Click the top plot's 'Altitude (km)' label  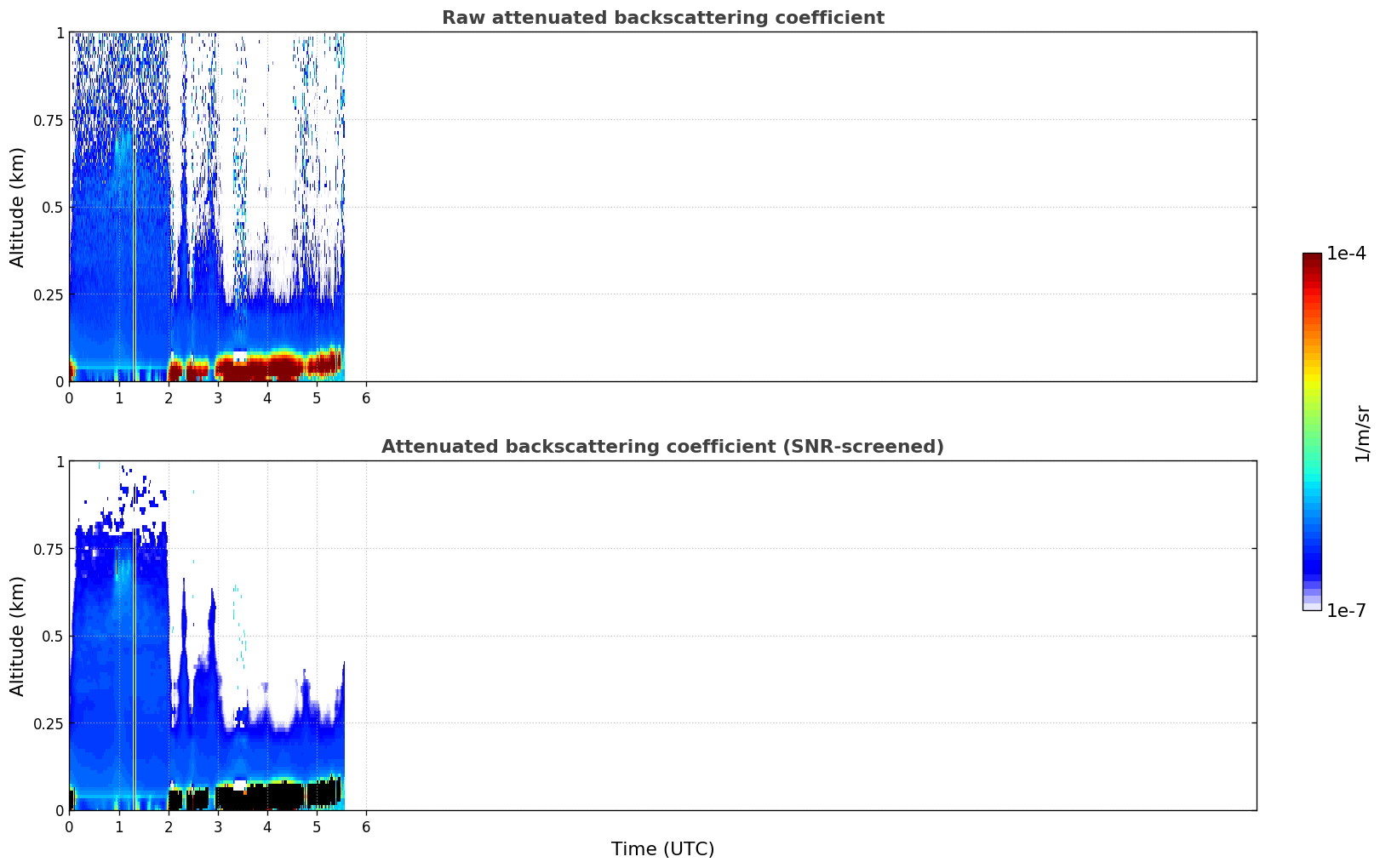point(18,207)
